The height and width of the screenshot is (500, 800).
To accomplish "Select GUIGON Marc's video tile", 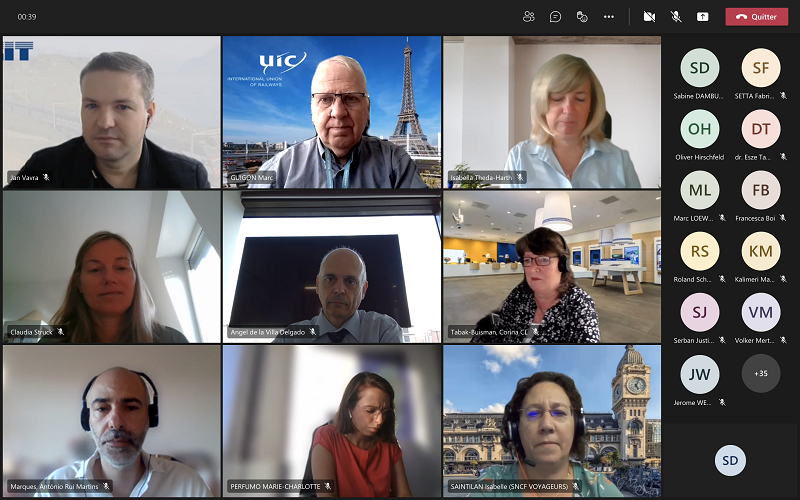I will [x=331, y=112].
